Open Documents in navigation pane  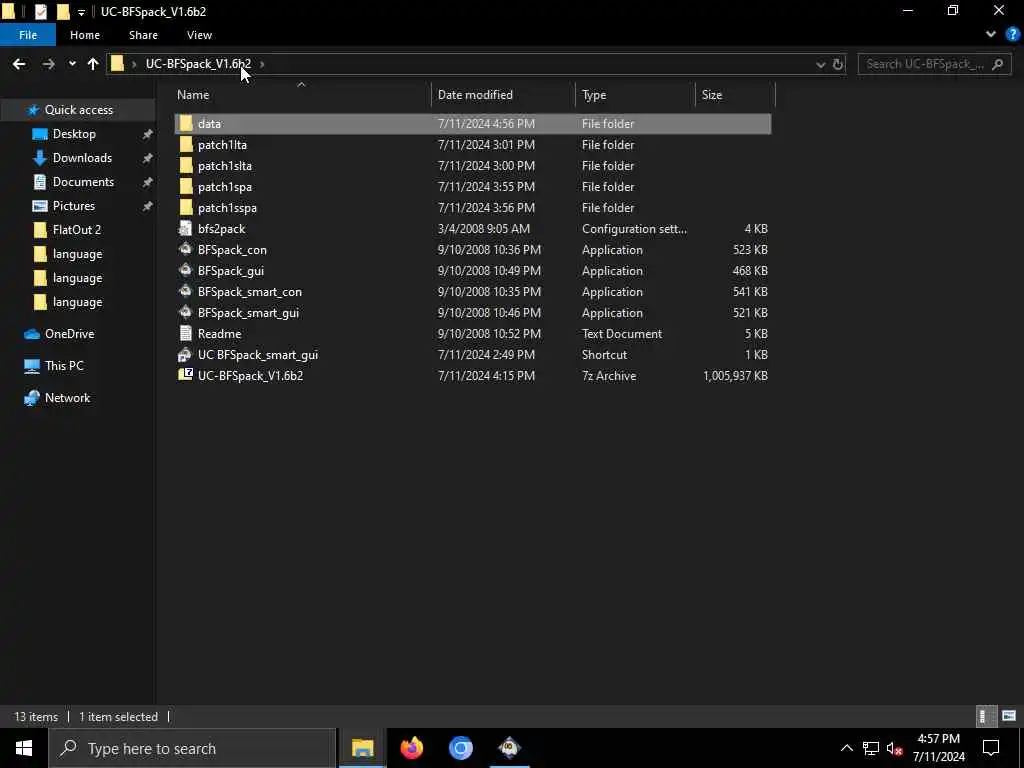coord(83,182)
